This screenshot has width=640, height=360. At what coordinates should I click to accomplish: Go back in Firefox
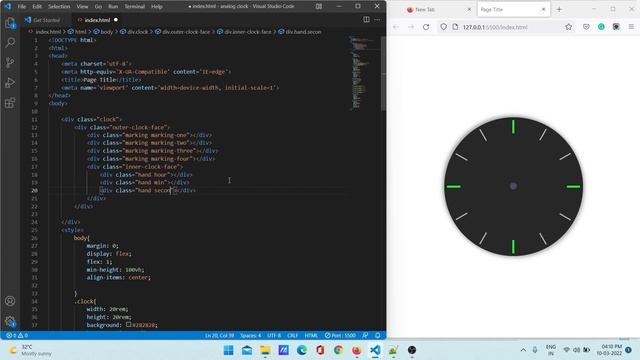tap(396, 27)
